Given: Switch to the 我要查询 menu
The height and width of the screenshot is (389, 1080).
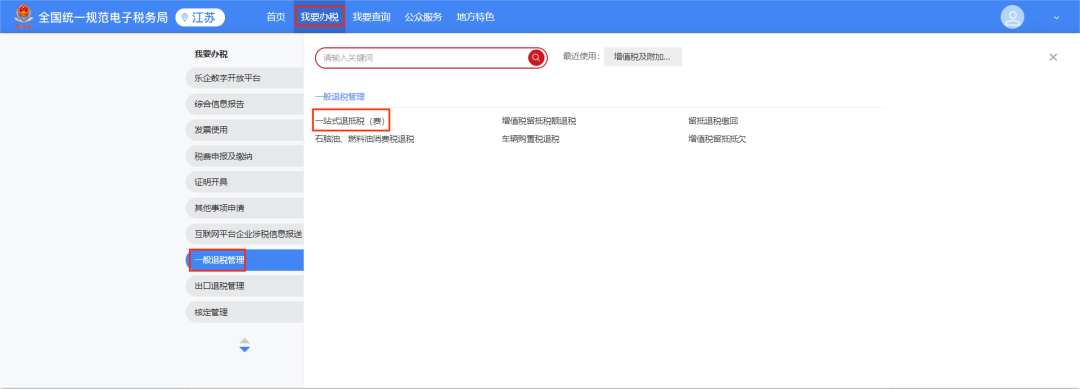Looking at the screenshot, I should 371,17.
